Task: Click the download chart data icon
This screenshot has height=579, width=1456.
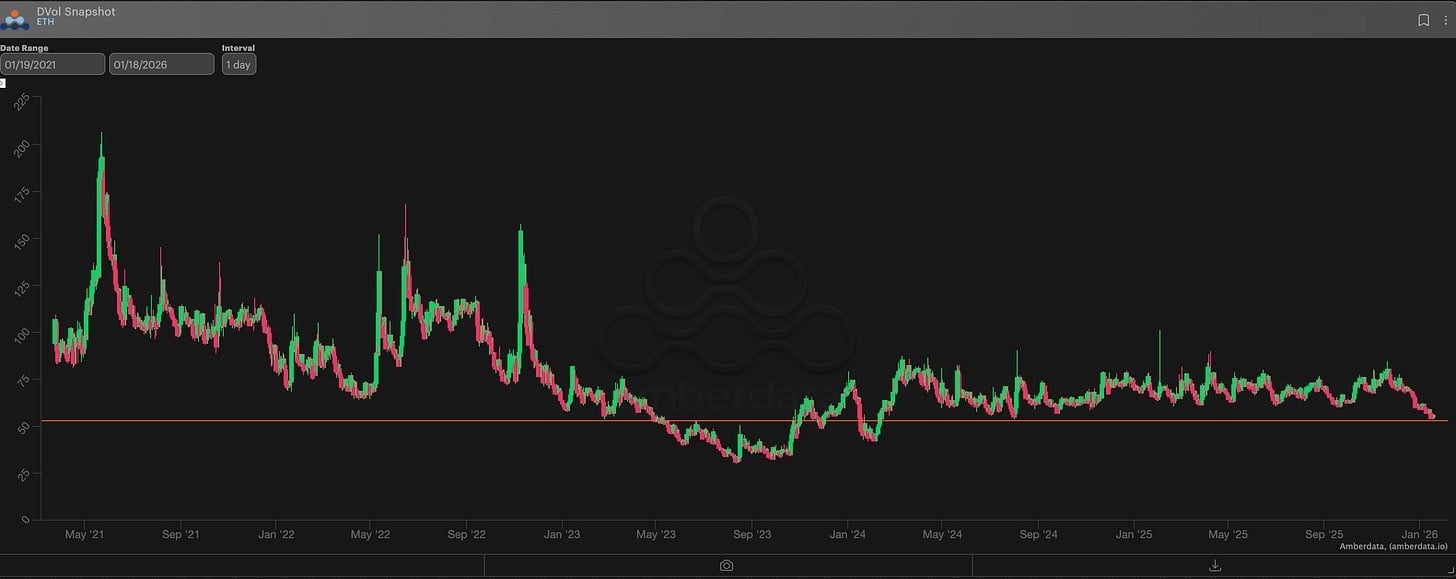Action: coord(1213,565)
